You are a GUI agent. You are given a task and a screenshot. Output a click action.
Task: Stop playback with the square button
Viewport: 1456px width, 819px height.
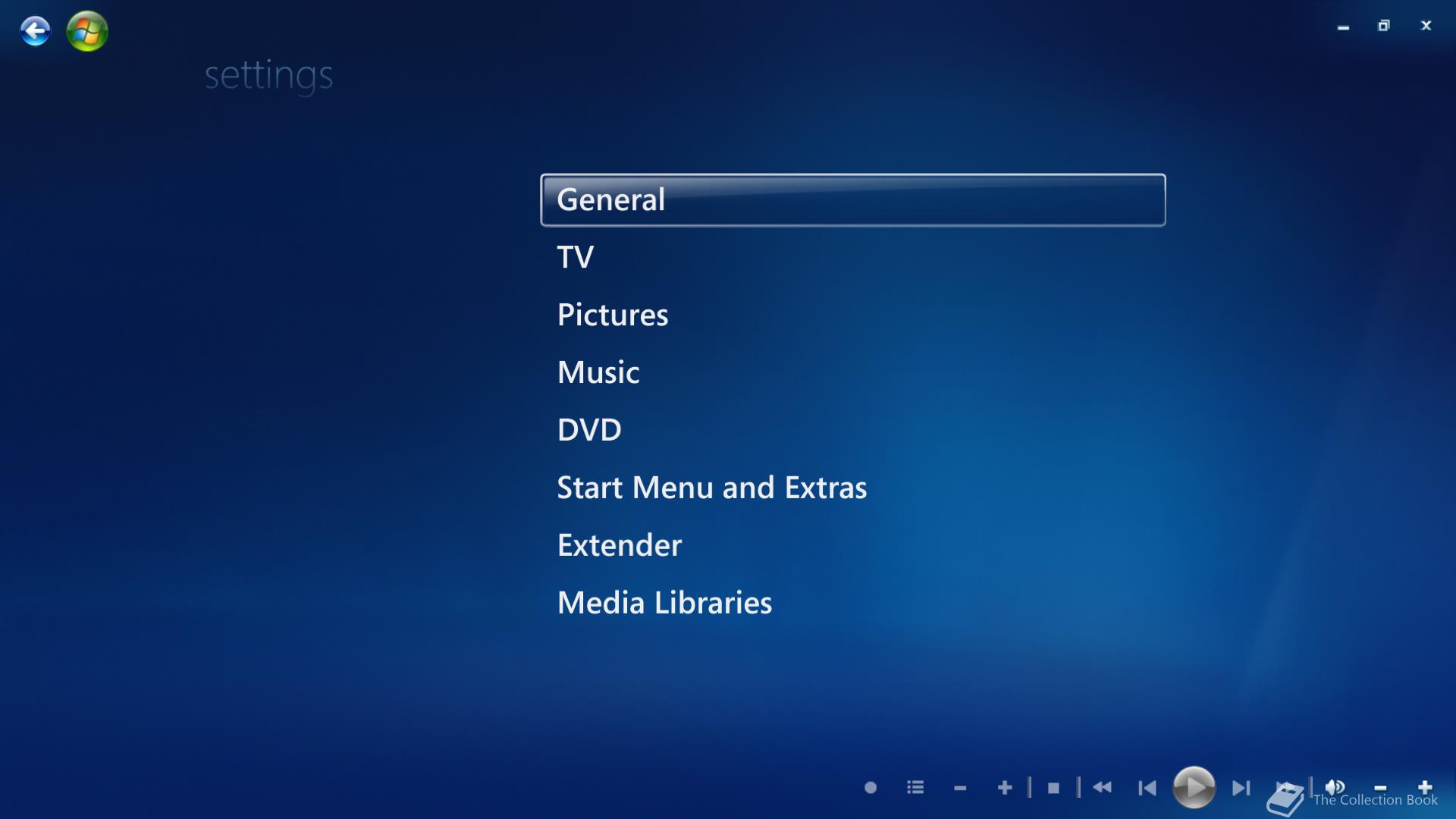coord(1053,788)
